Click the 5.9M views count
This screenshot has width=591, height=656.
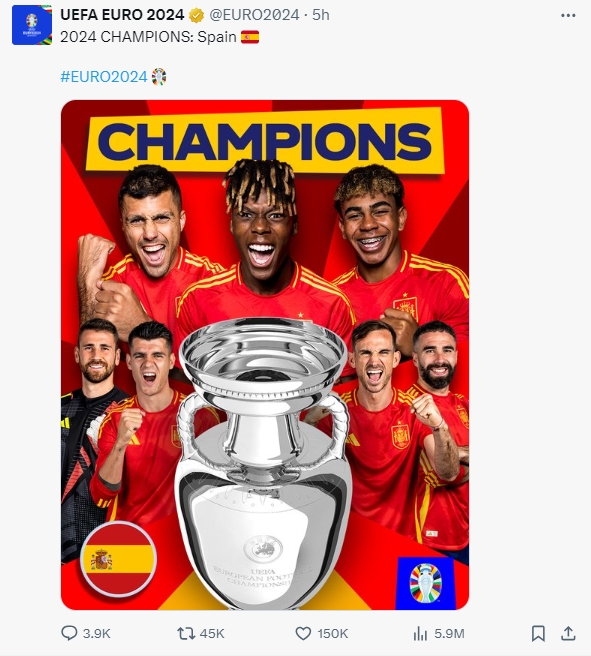pos(449,633)
